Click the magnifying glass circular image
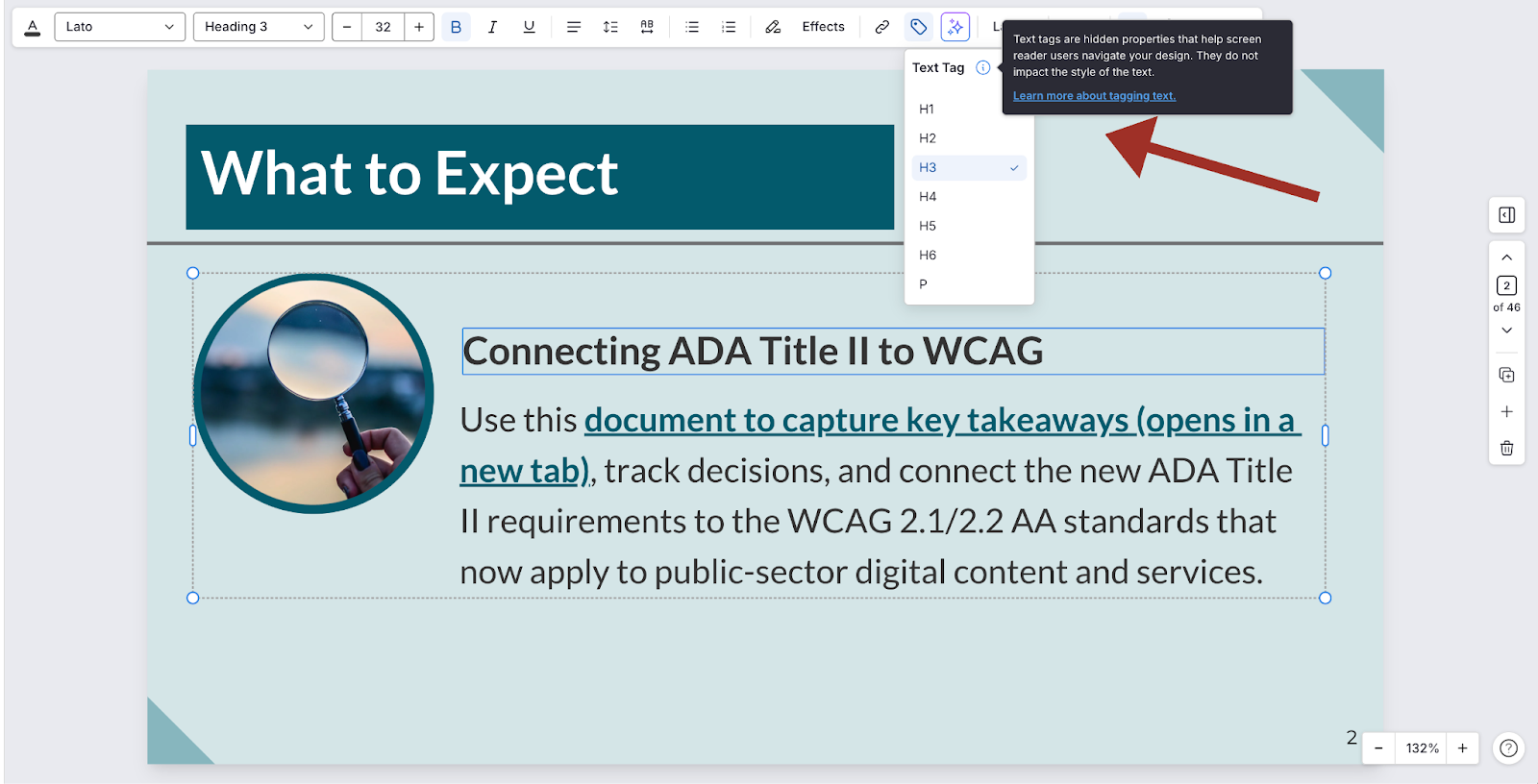Image resolution: width=1538 pixels, height=784 pixels. [x=313, y=393]
